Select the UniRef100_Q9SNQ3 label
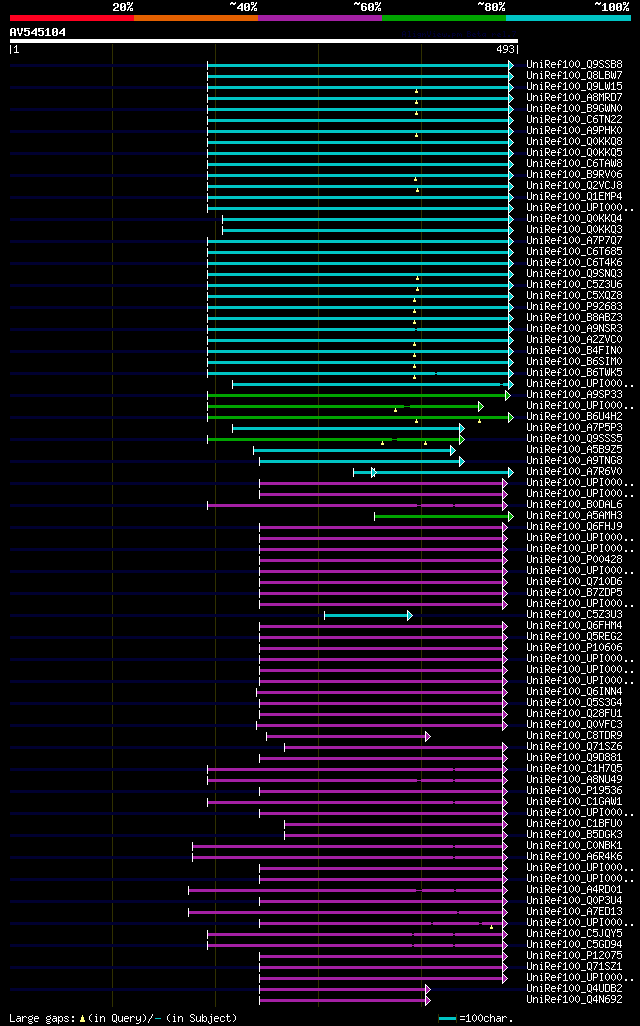The image size is (640, 1026). point(575,274)
